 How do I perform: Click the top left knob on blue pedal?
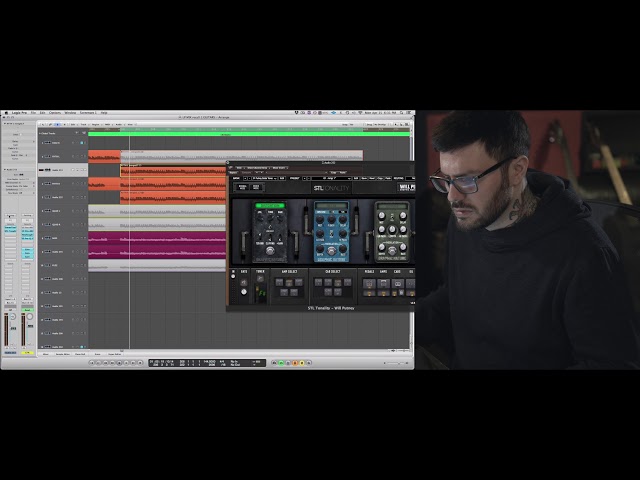[x=320, y=220]
